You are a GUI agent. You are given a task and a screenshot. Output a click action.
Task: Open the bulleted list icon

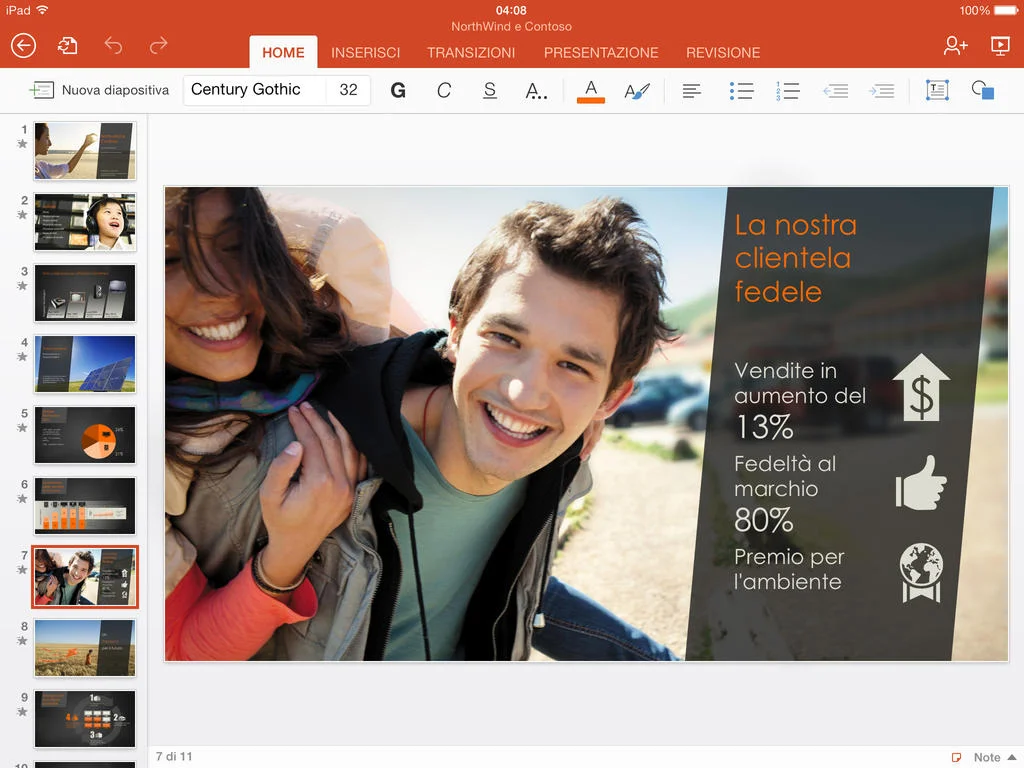(741, 90)
